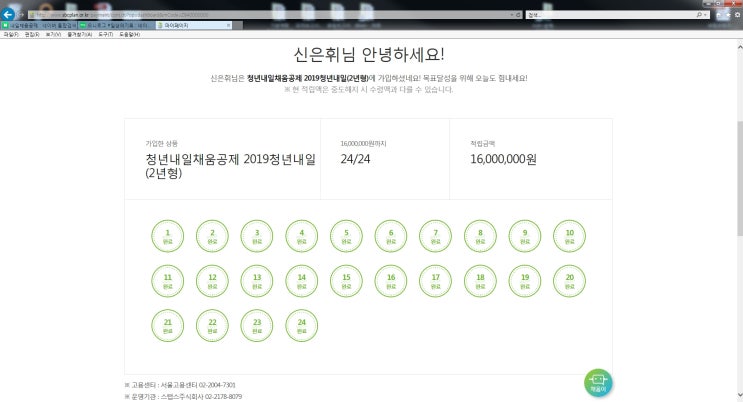743x402 pixels.
Task: Click installment circle 2
Action: (x=212, y=236)
